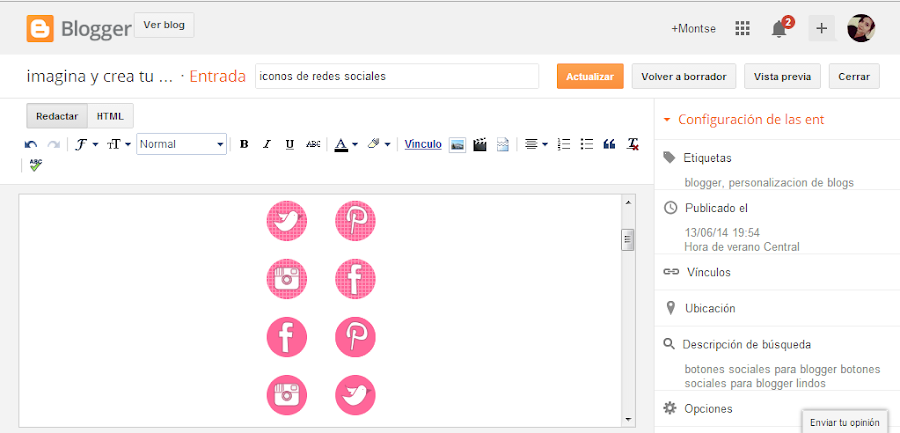Screen dimensions: 900x433
Task: Open the profile avatar menu
Action: coord(861,28)
